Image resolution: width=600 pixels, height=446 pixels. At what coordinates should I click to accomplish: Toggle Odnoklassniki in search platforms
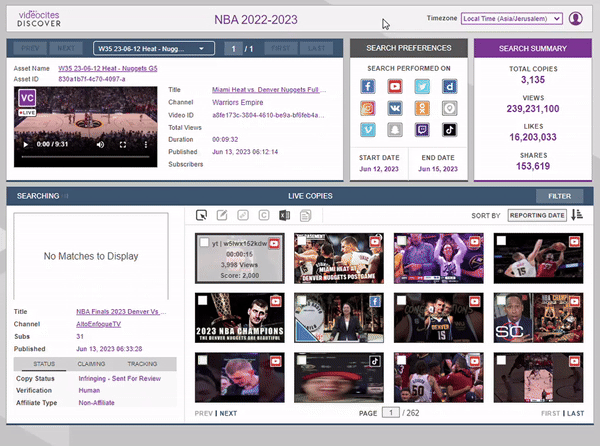(422, 108)
